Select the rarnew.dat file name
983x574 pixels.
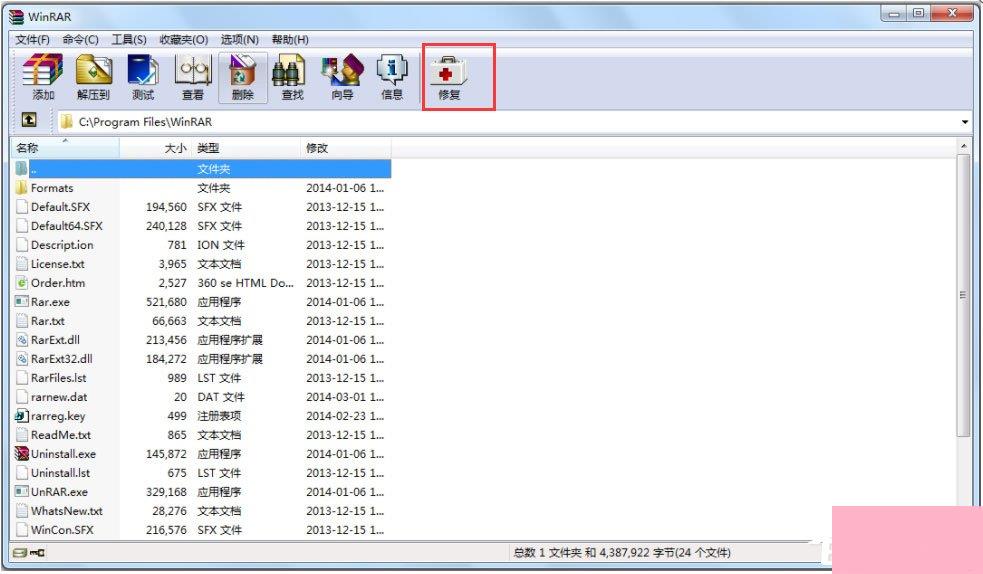59,397
